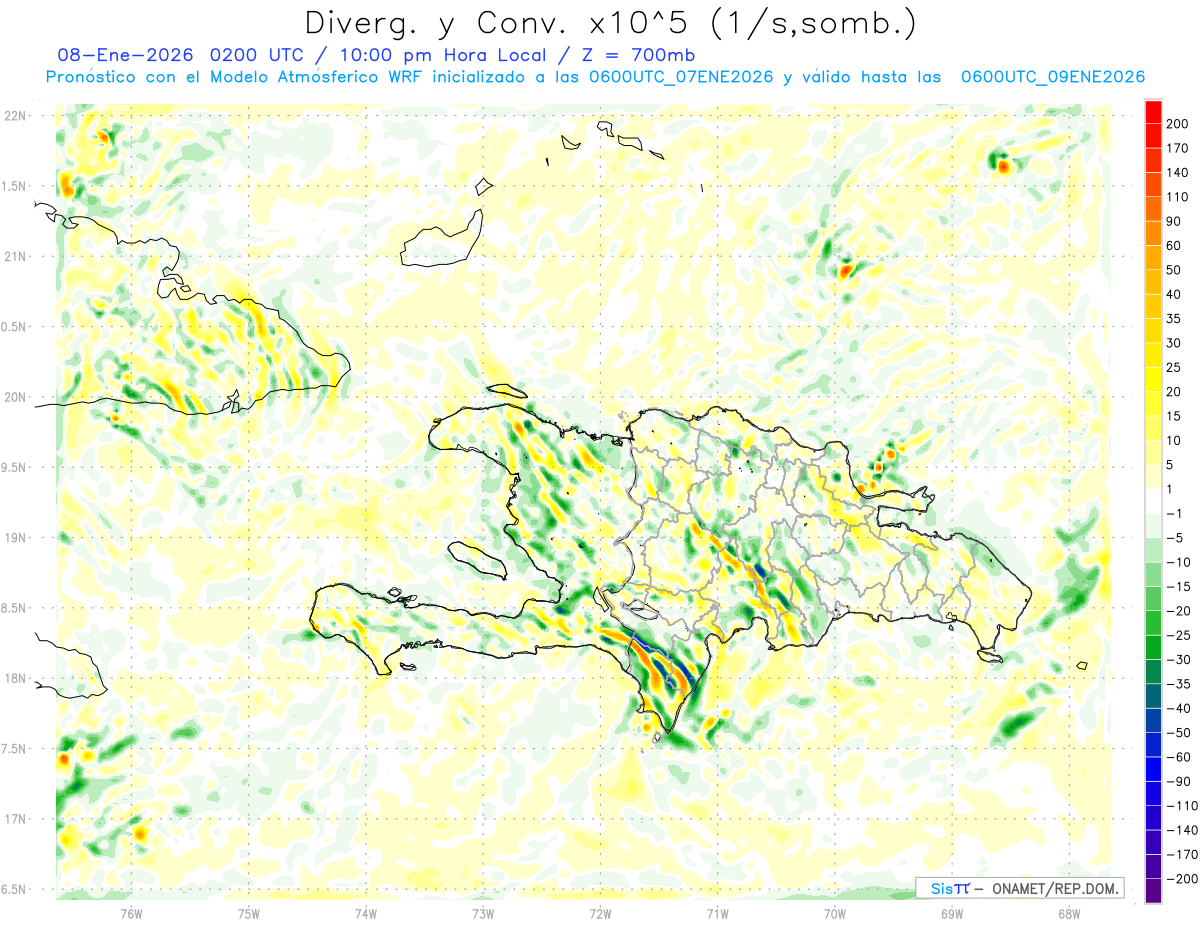
Task: Select the date text '08-Ene-2026'
Action: click(125, 55)
